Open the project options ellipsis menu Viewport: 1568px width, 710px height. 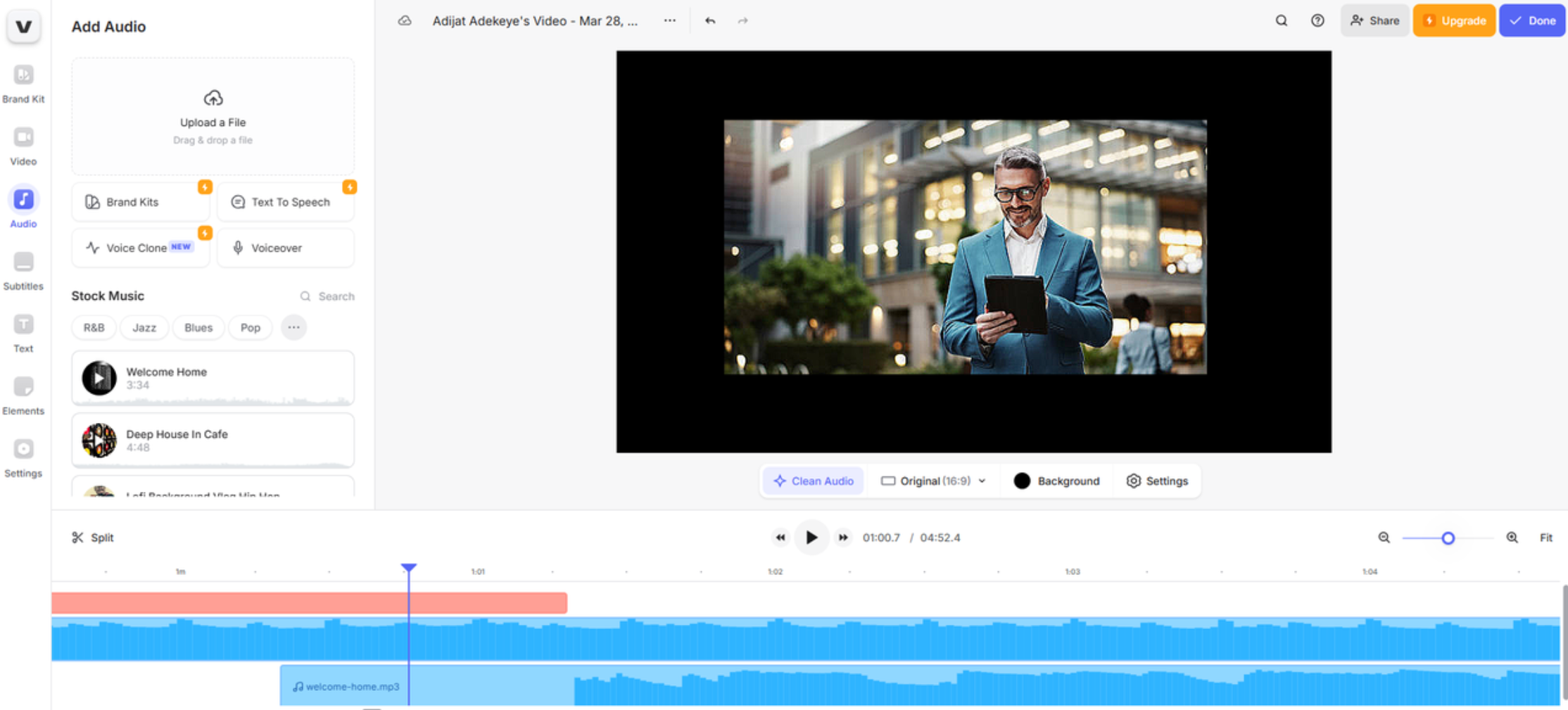click(669, 20)
